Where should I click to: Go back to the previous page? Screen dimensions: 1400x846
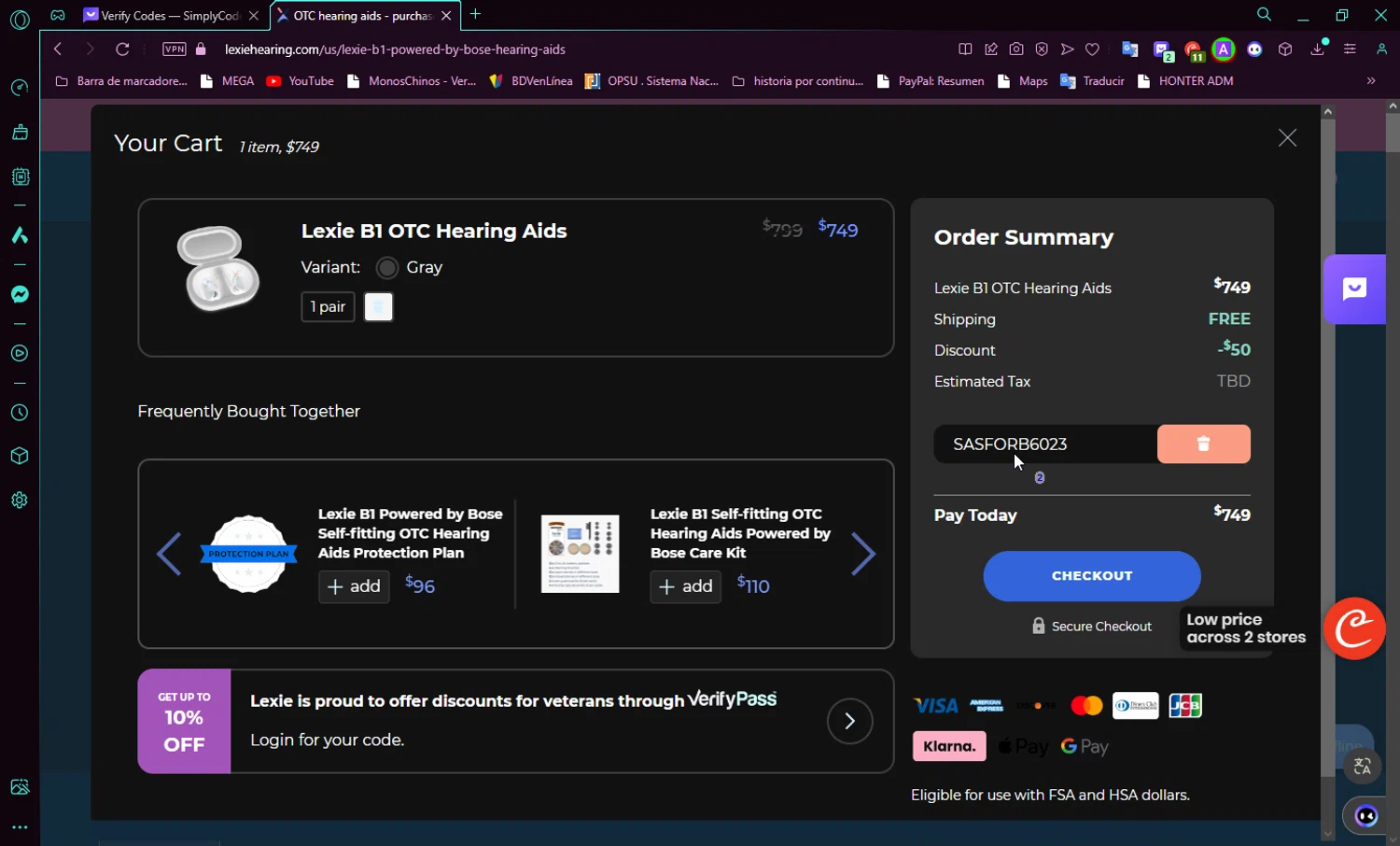click(x=58, y=49)
